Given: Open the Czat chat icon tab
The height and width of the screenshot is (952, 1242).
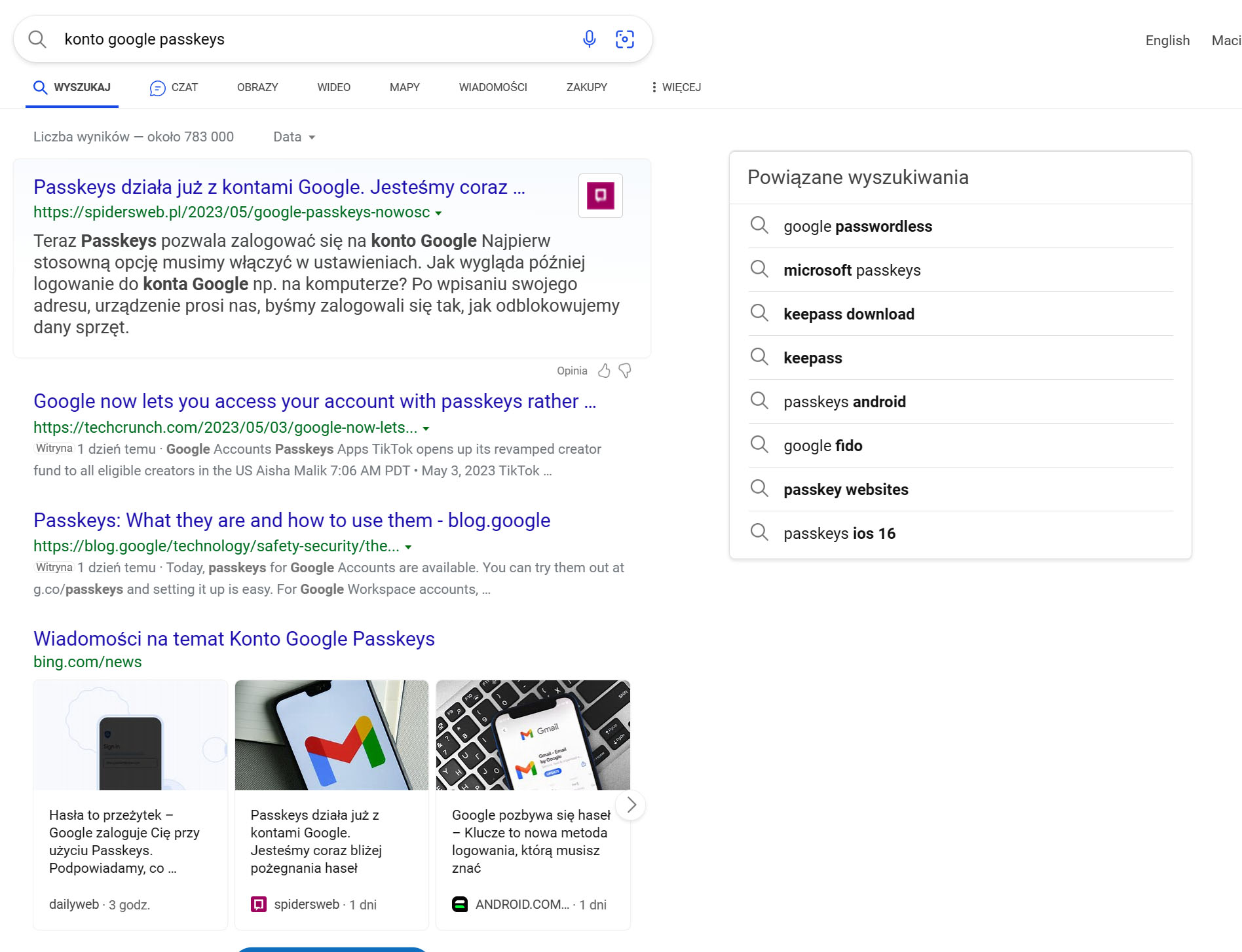Looking at the screenshot, I should pyautogui.click(x=174, y=88).
